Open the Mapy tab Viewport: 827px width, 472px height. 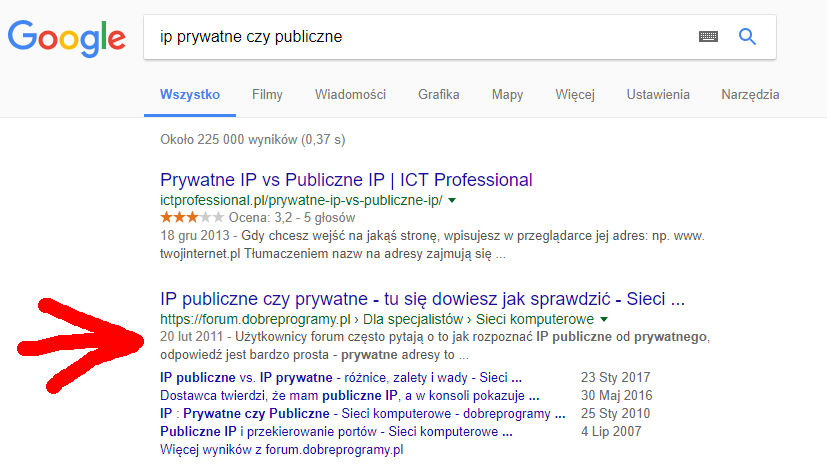click(507, 94)
